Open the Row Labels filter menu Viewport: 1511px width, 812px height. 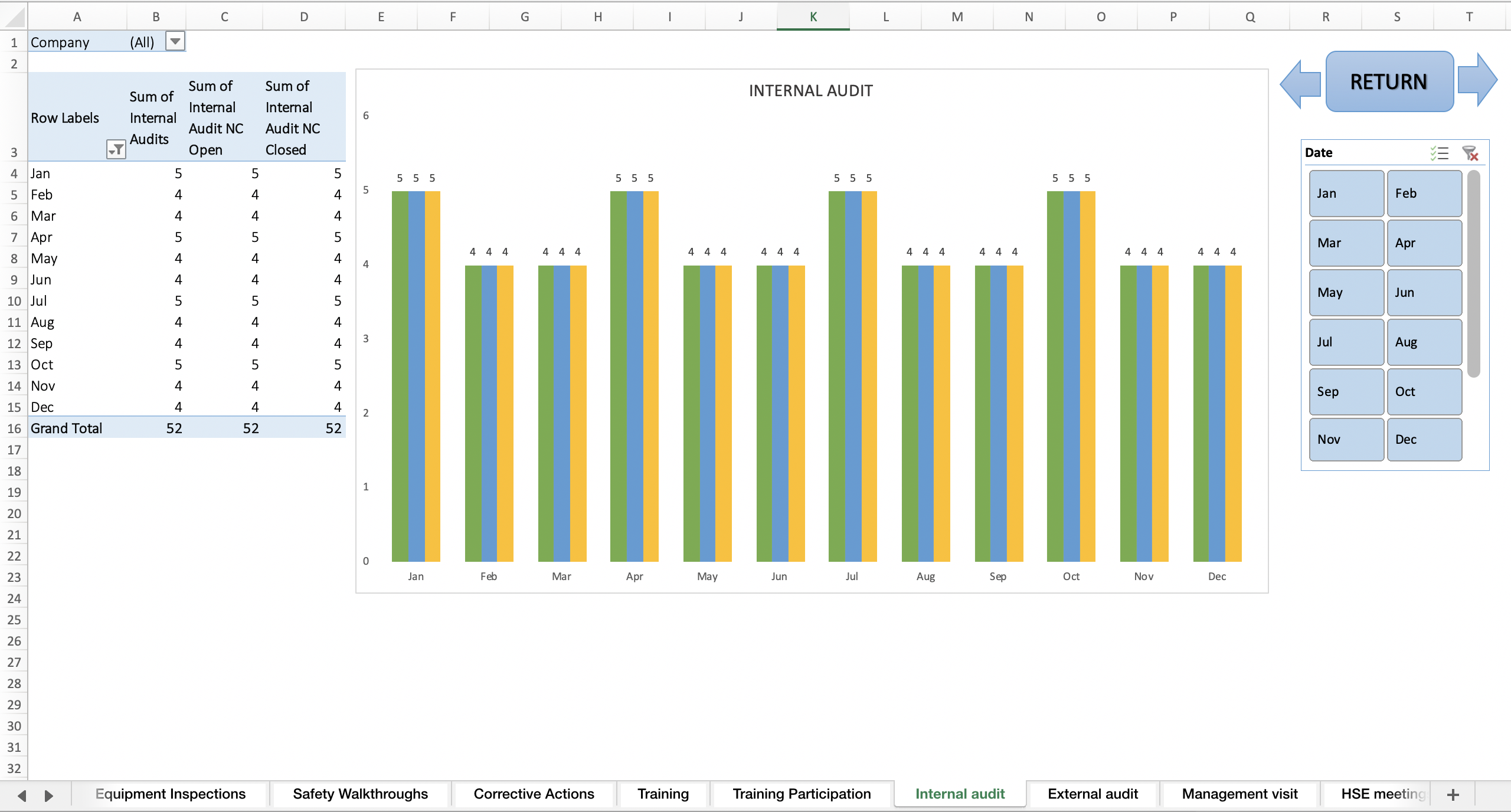click(x=116, y=149)
